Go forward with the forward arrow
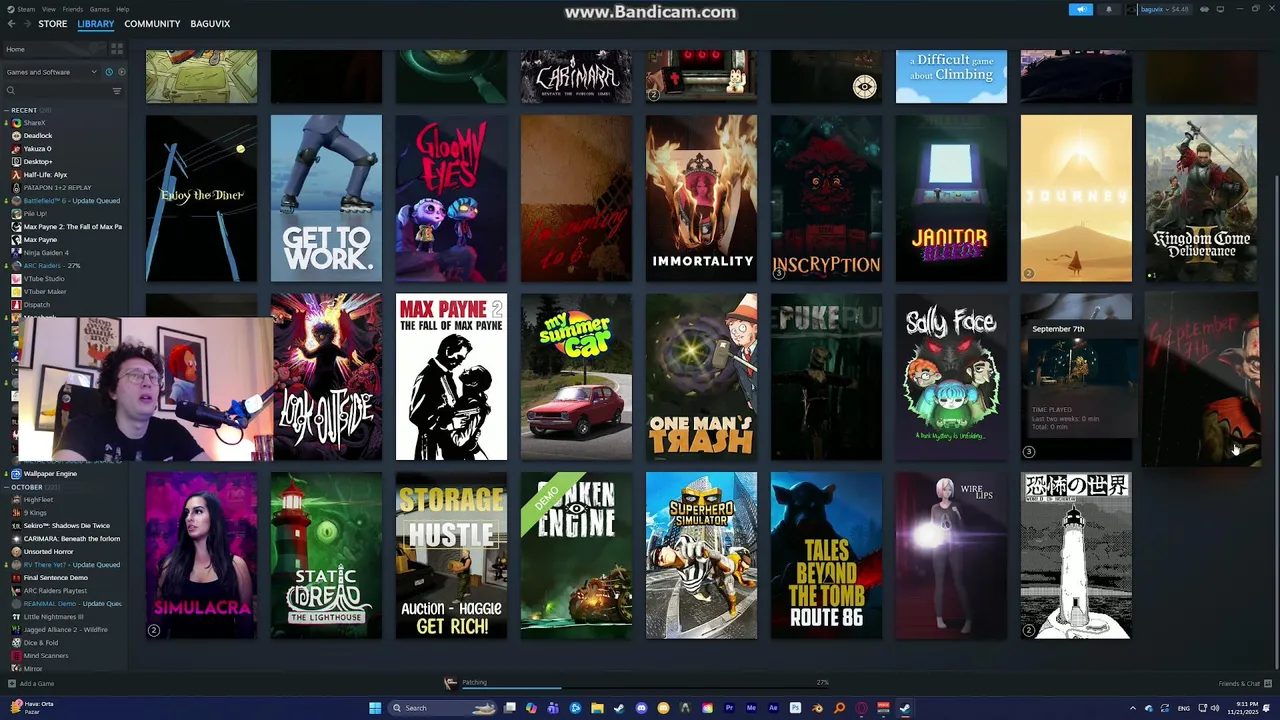 (x=27, y=23)
